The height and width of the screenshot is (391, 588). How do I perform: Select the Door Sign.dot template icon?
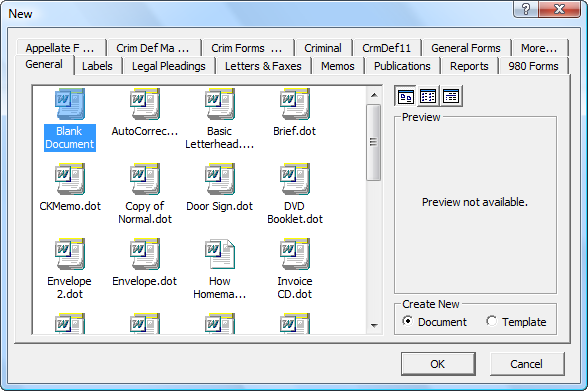coord(220,179)
